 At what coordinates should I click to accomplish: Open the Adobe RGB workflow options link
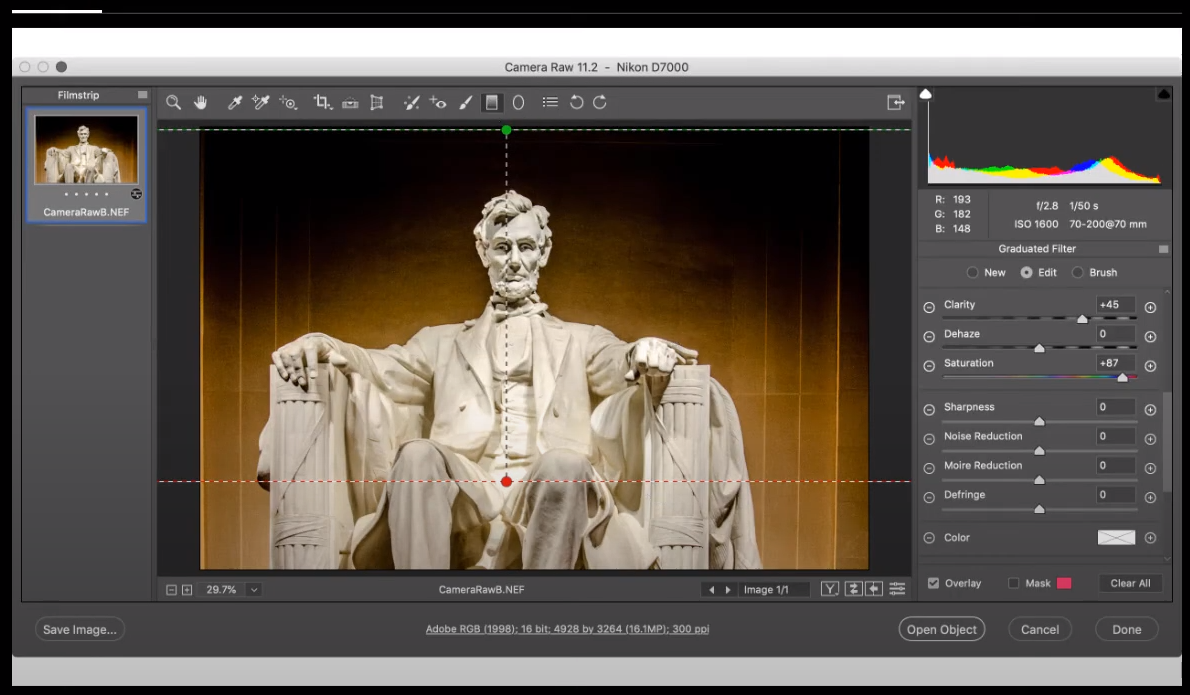pos(567,628)
